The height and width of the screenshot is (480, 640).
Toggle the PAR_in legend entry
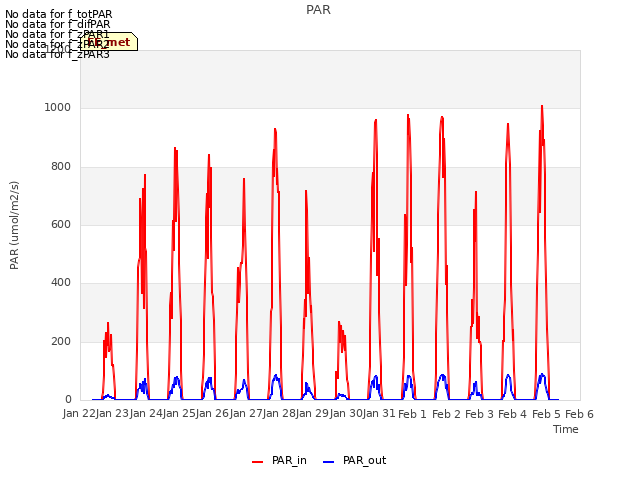point(280,461)
